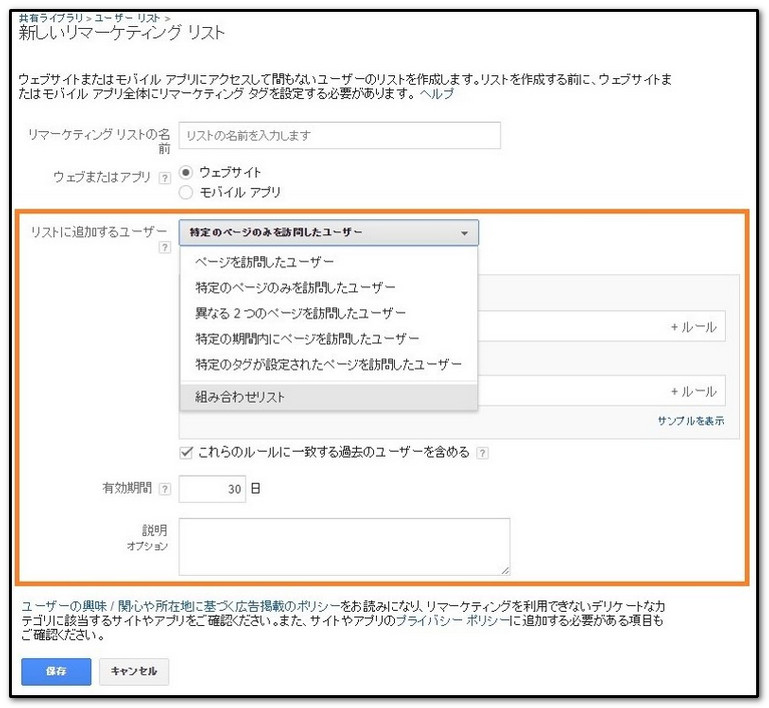Open the プライバシー ポリシー link
This screenshot has width=769, height=708.
pyautogui.click(x=452, y=621)
